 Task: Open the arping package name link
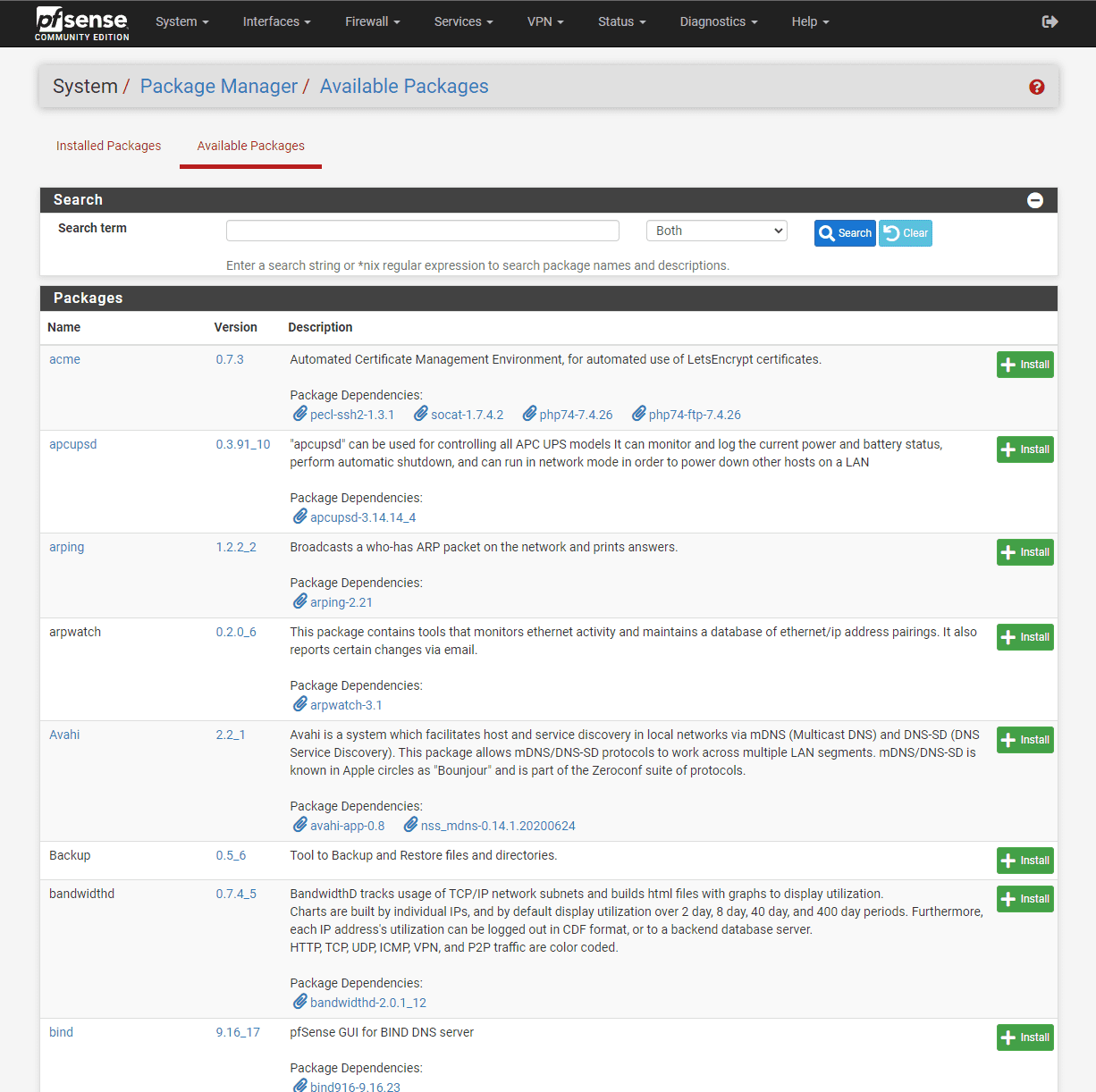[x=67, y=547]
